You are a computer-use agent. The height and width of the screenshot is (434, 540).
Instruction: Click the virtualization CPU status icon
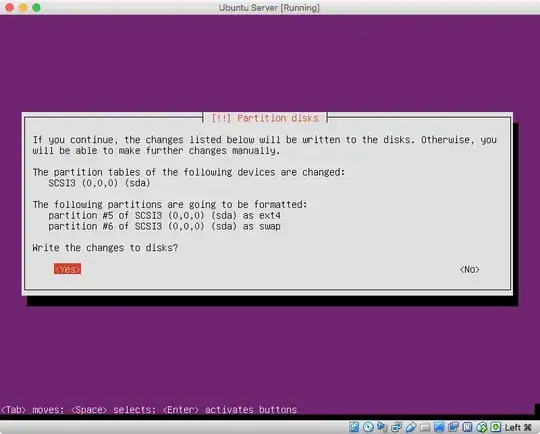467,427
